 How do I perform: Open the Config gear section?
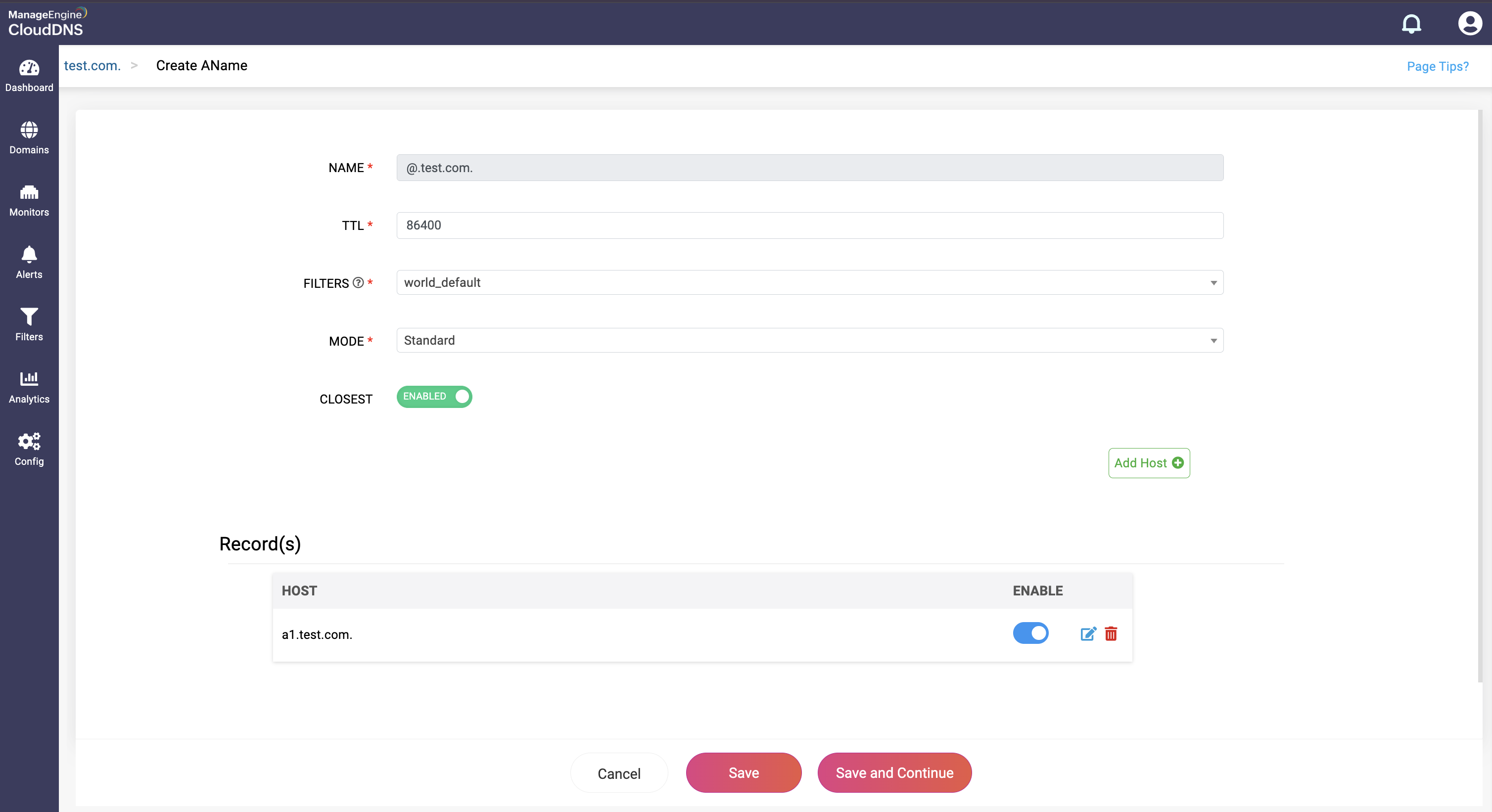(29, 449)
